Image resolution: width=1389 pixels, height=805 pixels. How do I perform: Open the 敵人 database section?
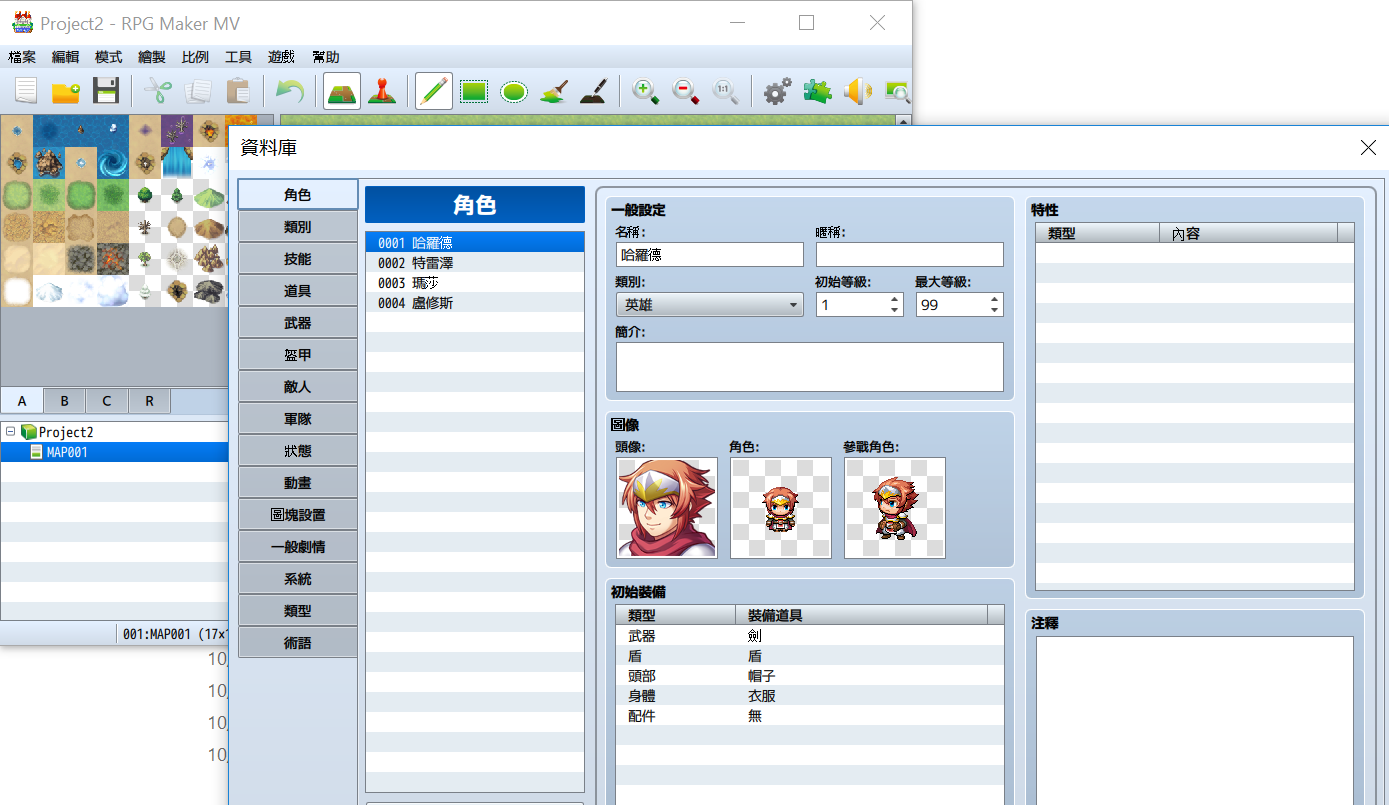[x=298, y=387]
